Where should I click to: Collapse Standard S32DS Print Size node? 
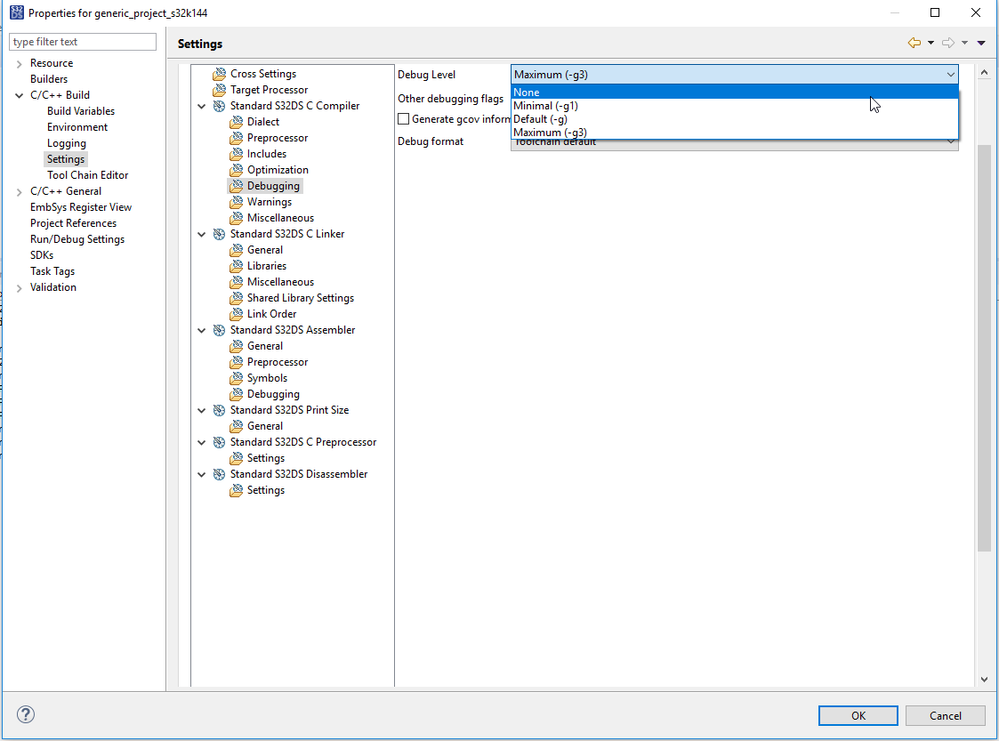point(202,411)
